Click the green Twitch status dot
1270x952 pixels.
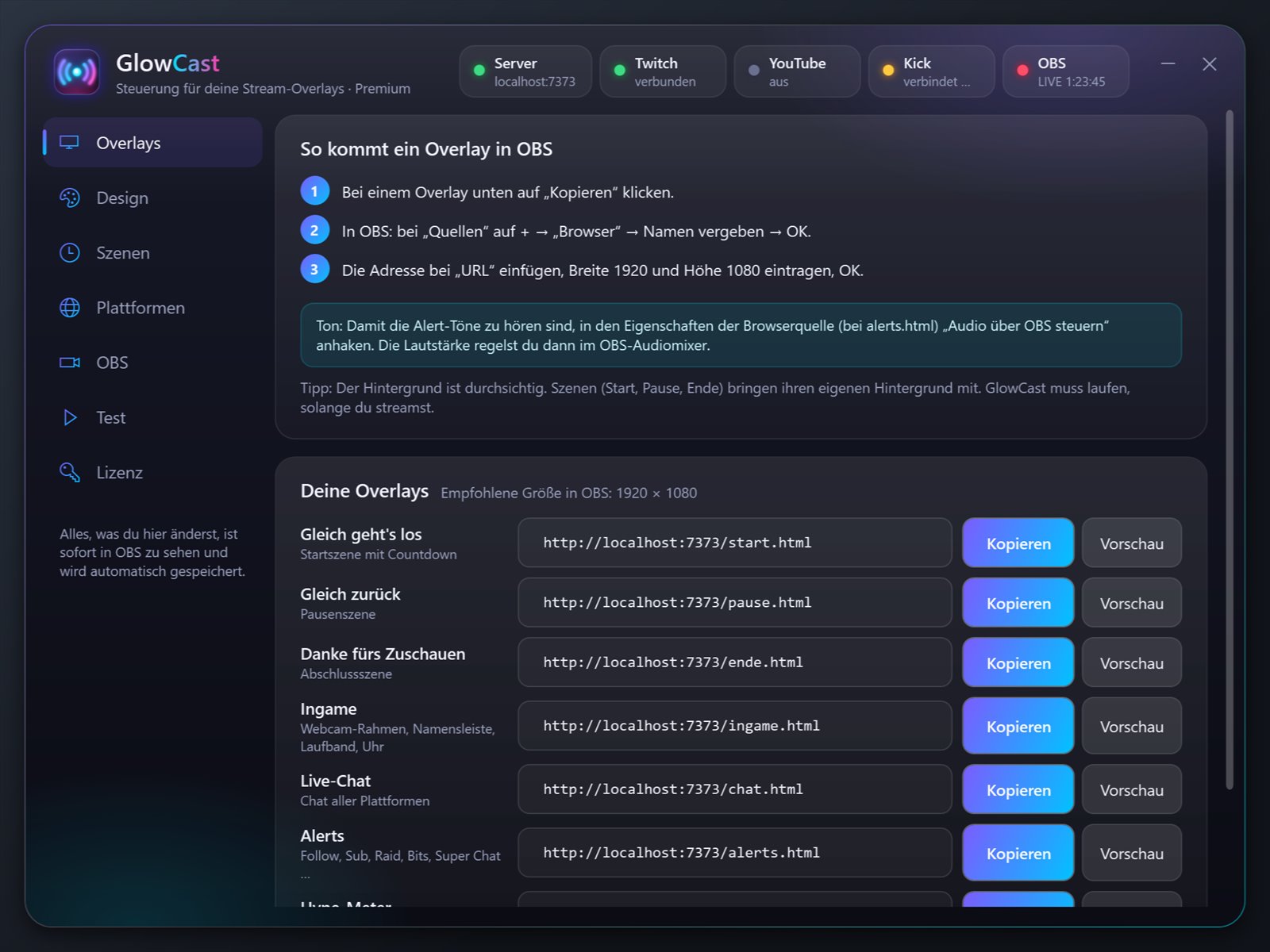pos(619,71)
